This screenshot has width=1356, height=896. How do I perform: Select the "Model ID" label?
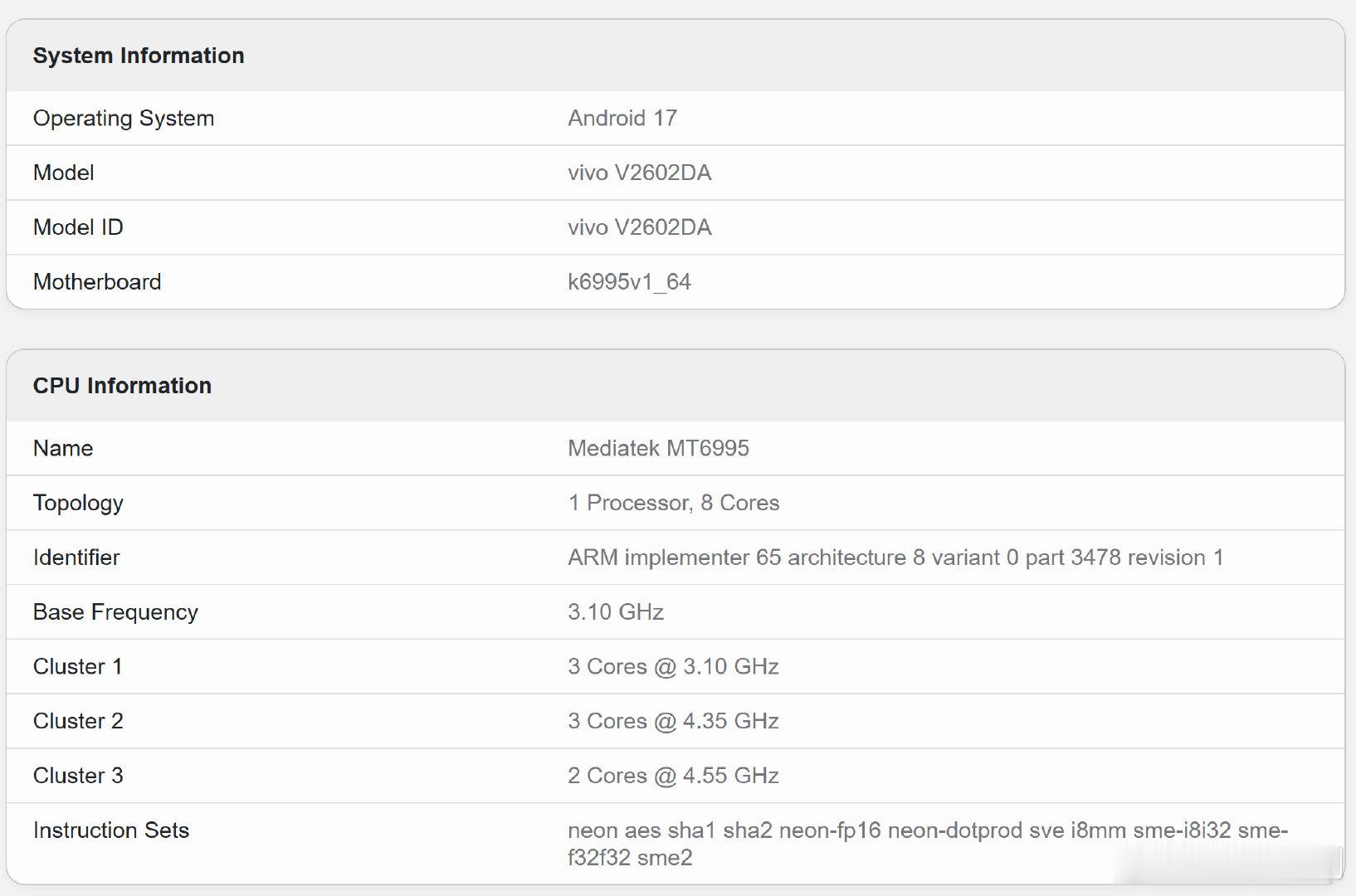(x=78, y=227)
